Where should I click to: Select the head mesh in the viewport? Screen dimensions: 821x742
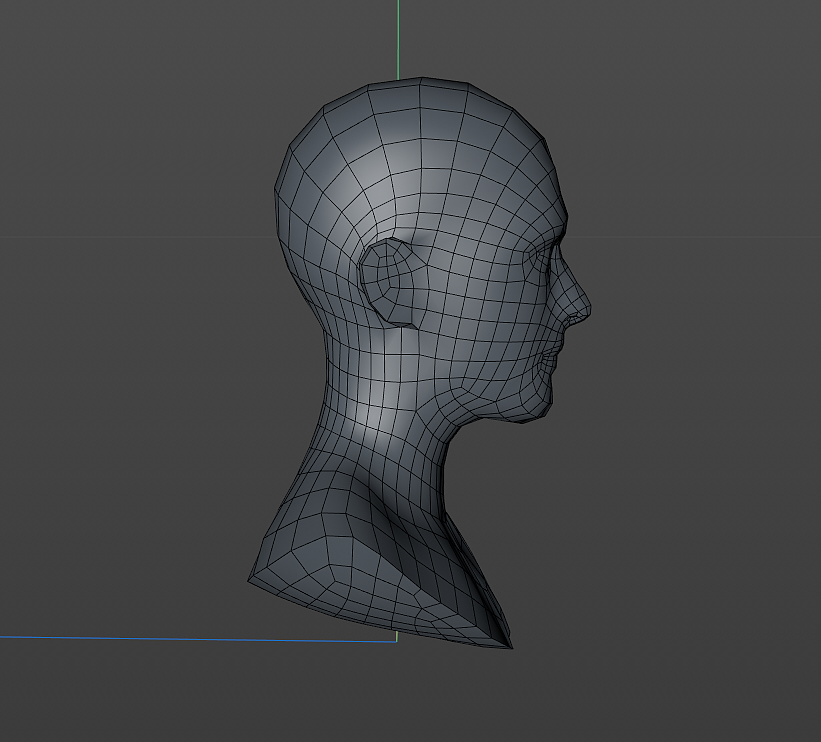point(419,361)
